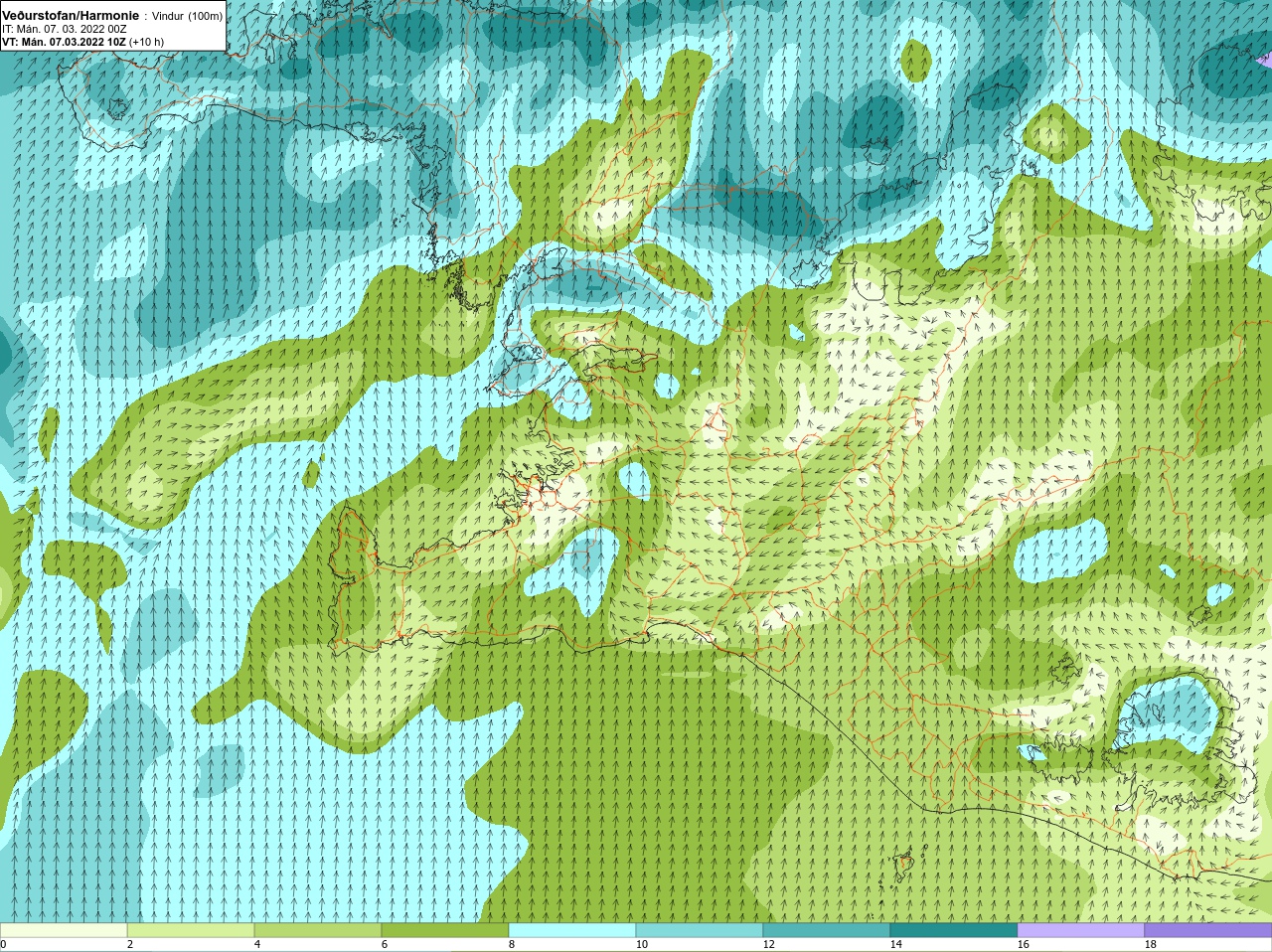
Task: Click the 'Vindur (100m)' label
Action: (188, 15)
